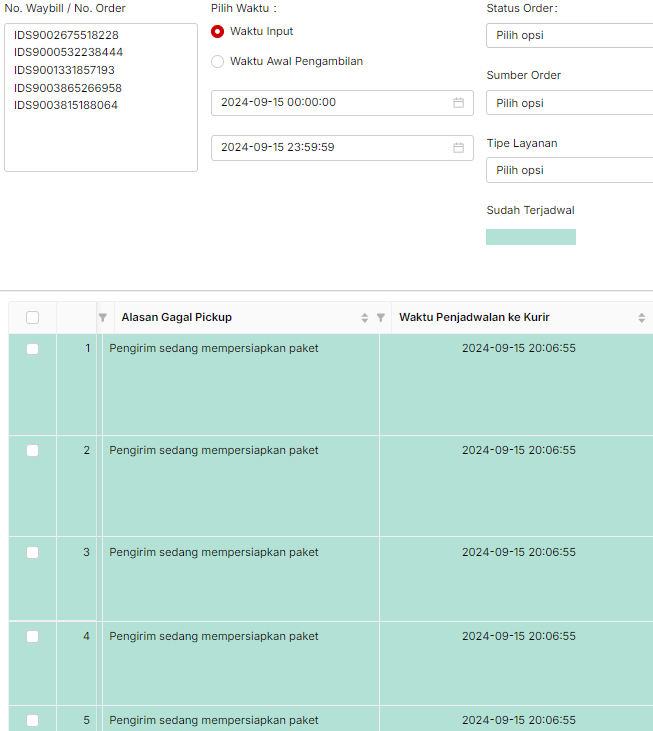Screen dimensions: 653x731
Task: Tick the select-all header checkbox
Action: point(33,317)
